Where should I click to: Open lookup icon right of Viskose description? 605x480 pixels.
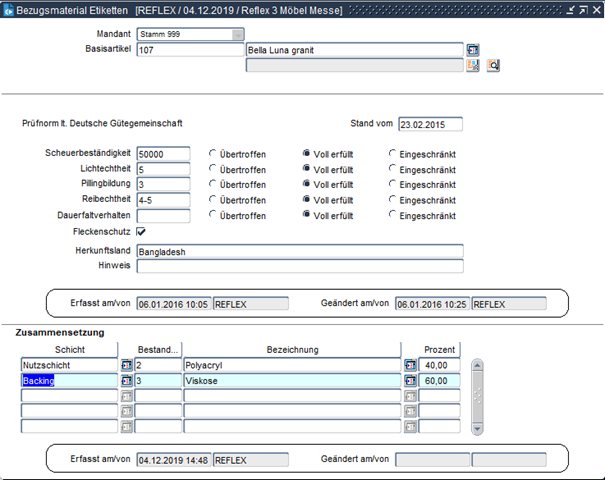click(x=410, y=381)
